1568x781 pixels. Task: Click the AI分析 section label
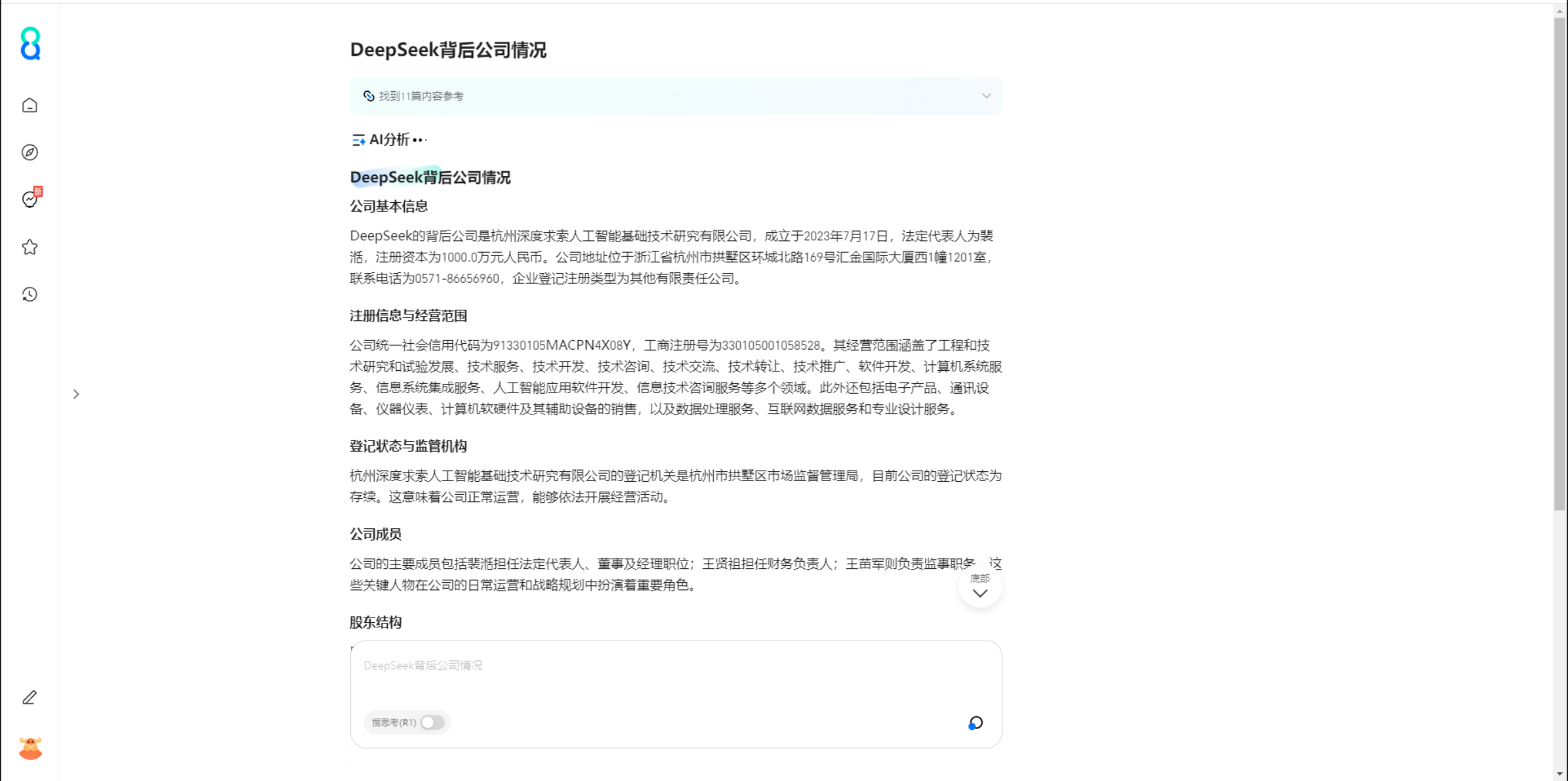point(389,140)
